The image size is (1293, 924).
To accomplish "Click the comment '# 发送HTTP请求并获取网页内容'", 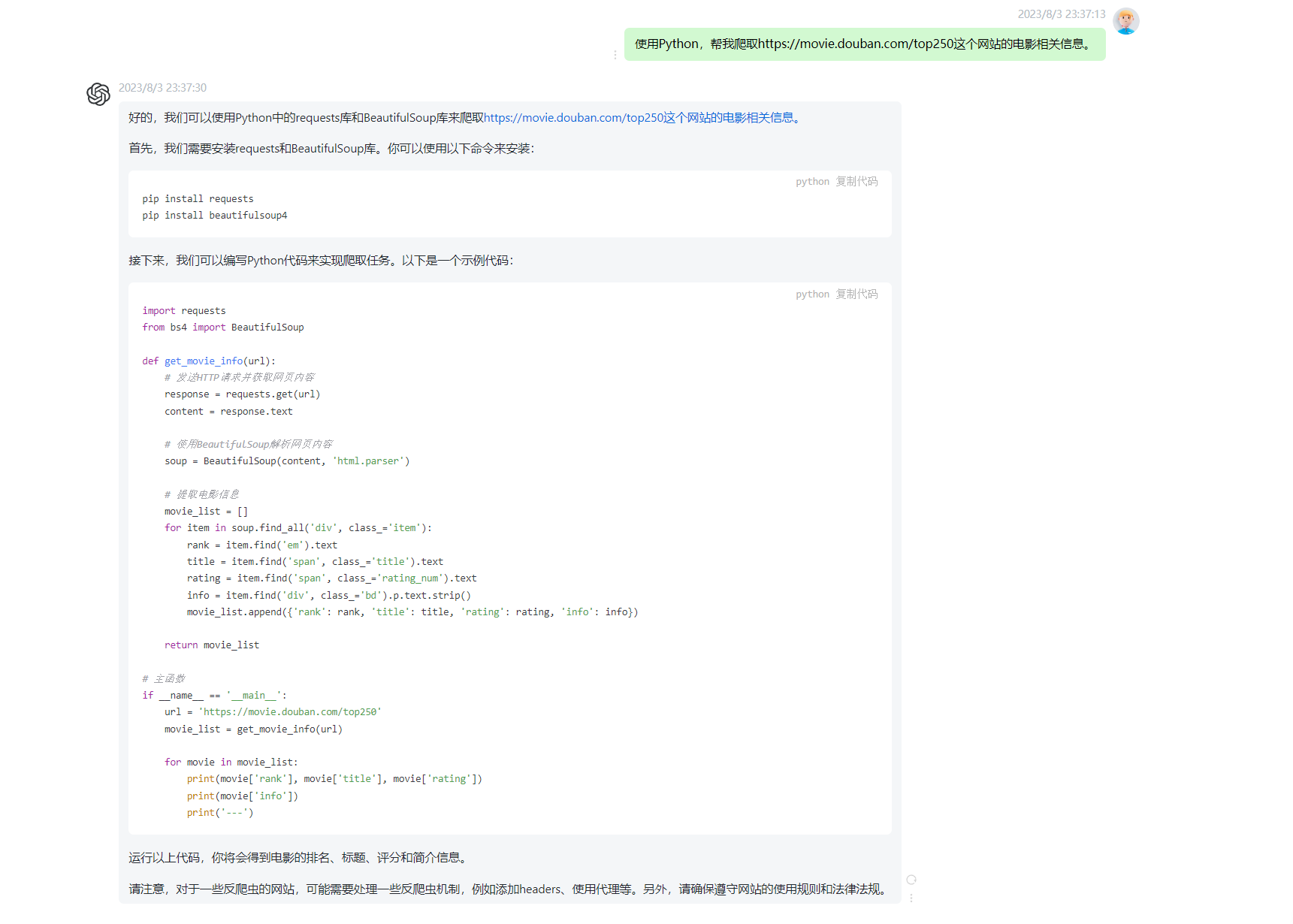I will point(240,378).
